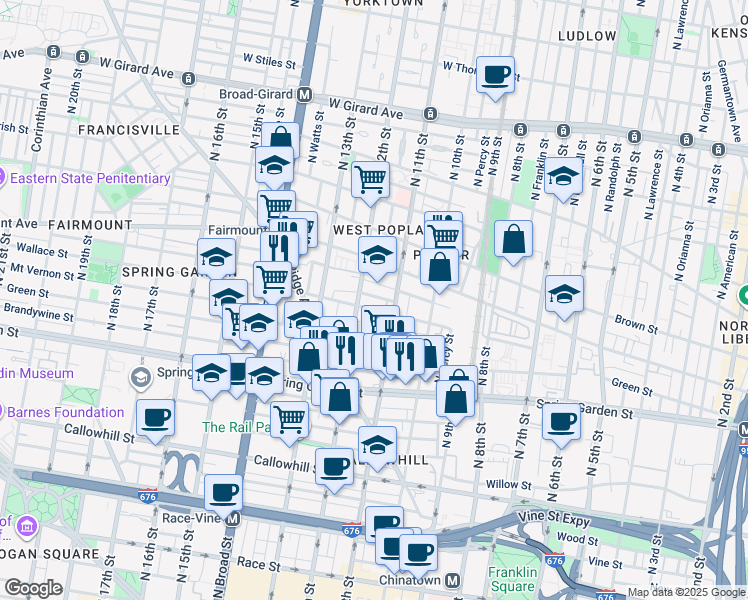The width and height of the screenshot is (748, 600).
Task: Select shopping bag marker on N 9th St
Action: (456, 400)
